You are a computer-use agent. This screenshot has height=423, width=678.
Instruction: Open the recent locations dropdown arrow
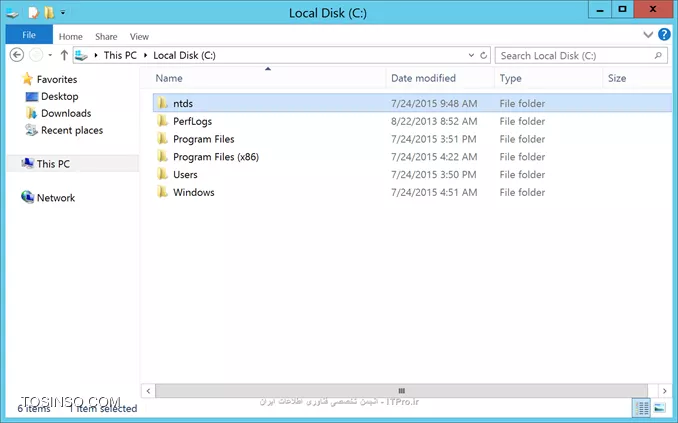(x=50, y=55)
